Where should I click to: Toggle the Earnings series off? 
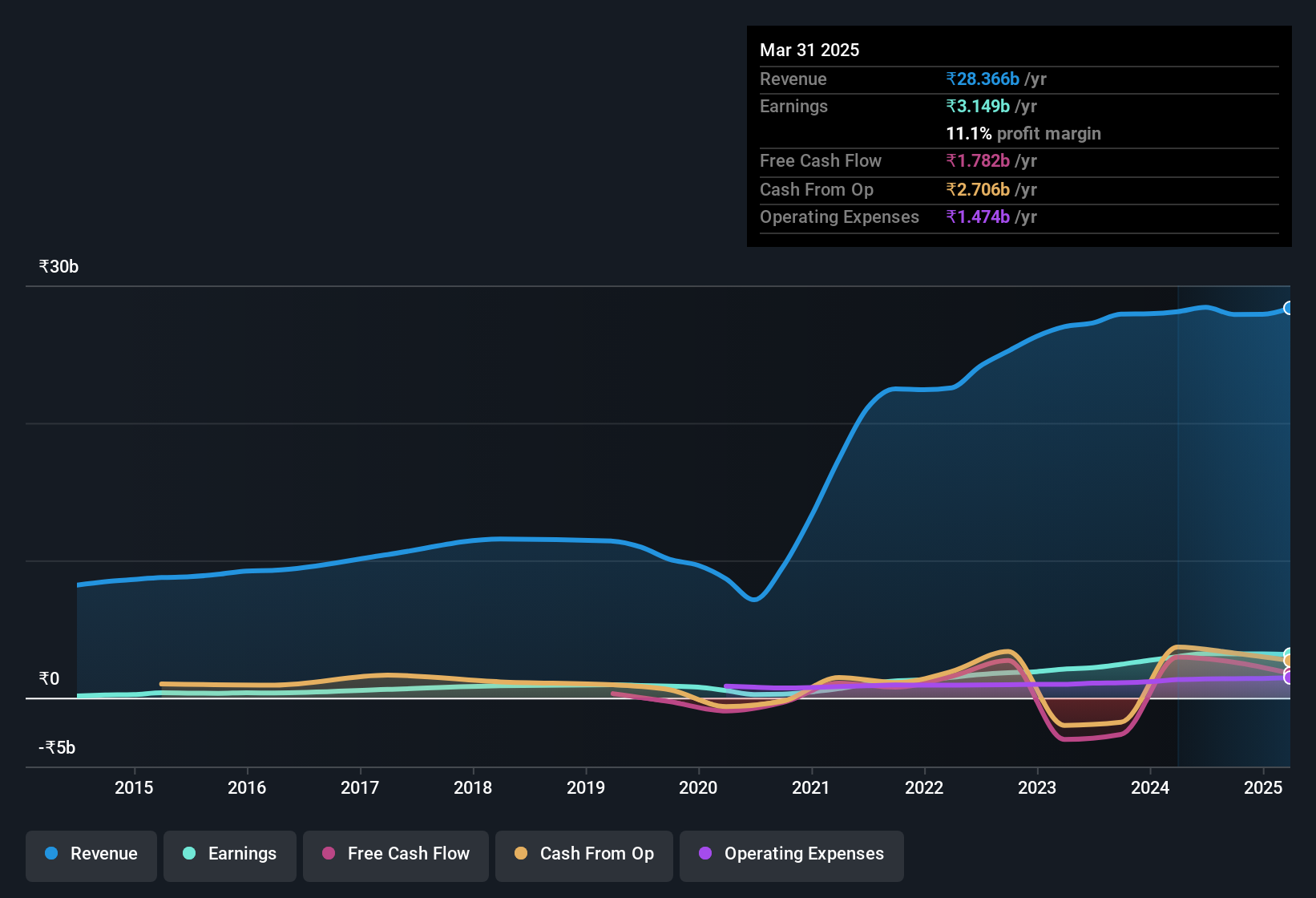pos(230,856)
